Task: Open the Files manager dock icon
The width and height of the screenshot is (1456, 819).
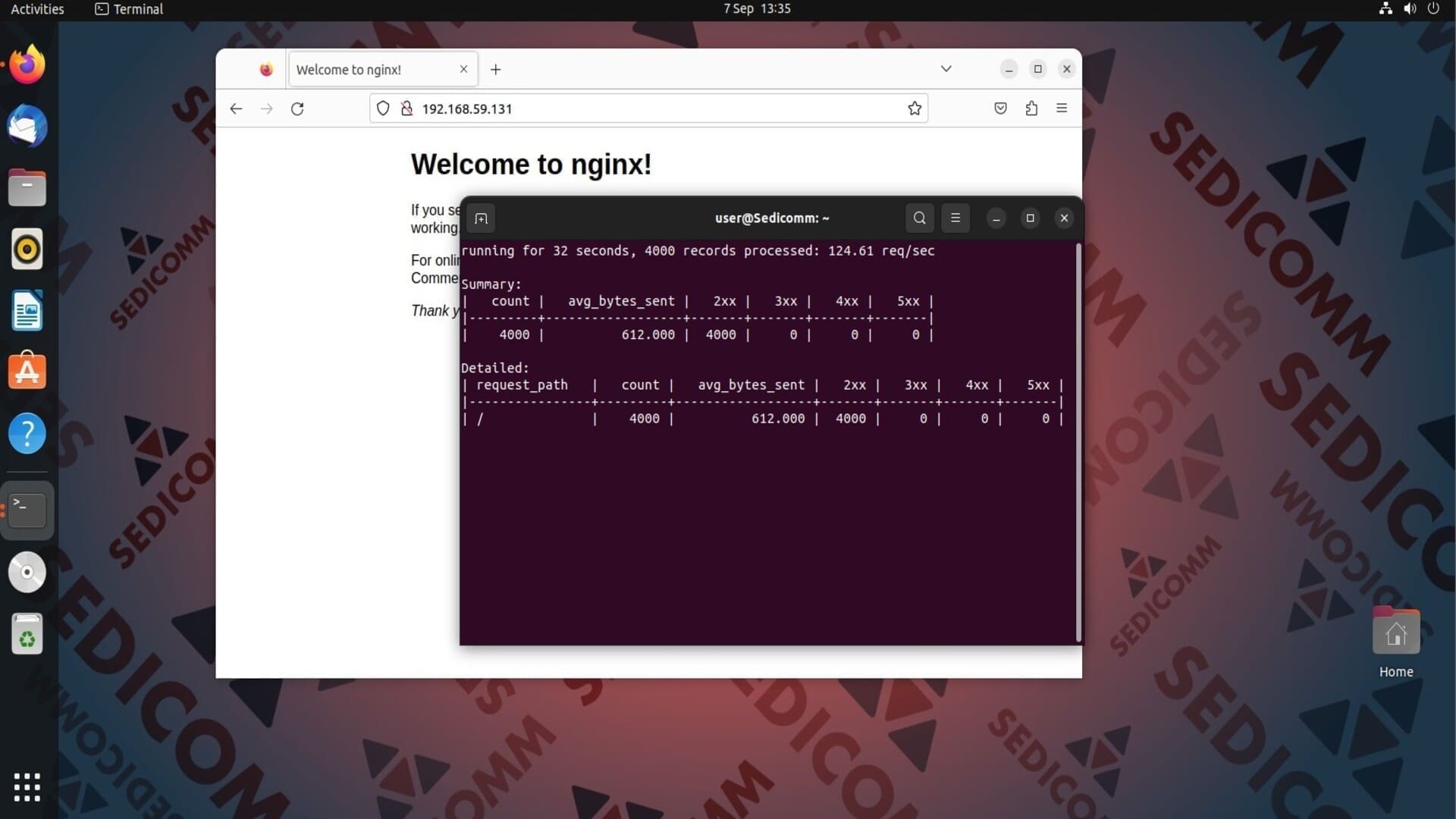Action: pos(27,187)
